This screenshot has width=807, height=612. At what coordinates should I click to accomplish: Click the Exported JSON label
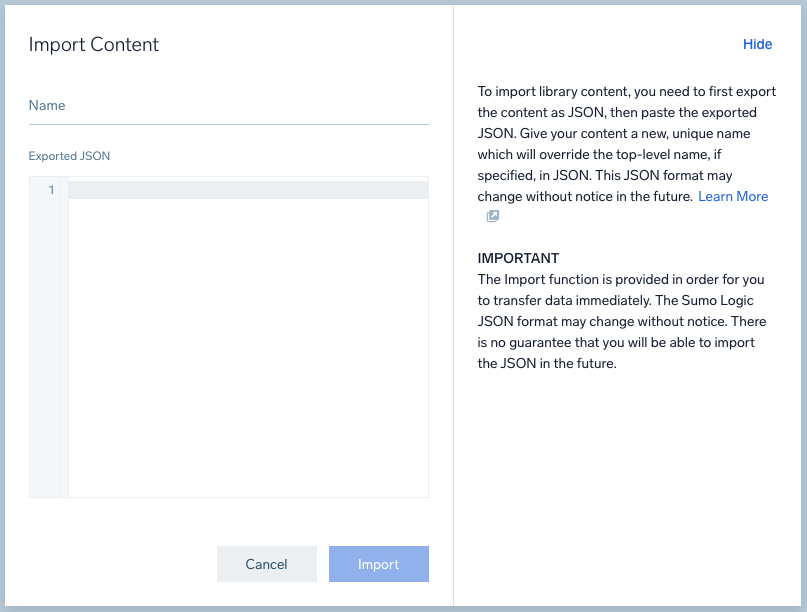(x=69, y=156)
